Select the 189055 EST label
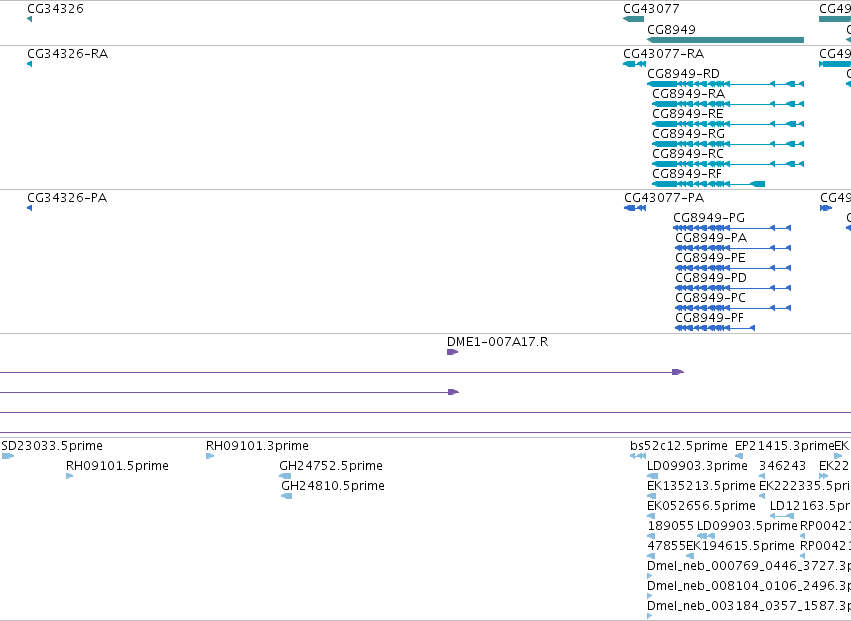The height and width of the screenshot is (621, 851). [x=671, y=527]
